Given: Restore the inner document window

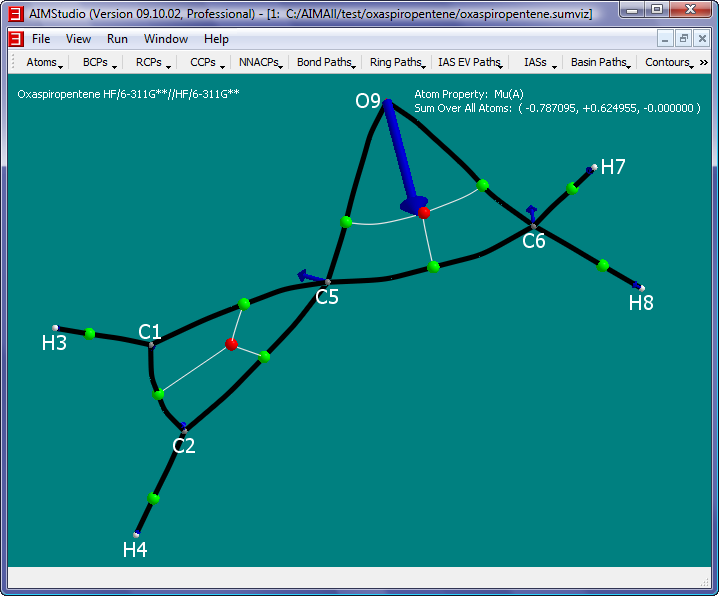Looking at the screenshot, I should pyautogui.click(x=683, y=39).
